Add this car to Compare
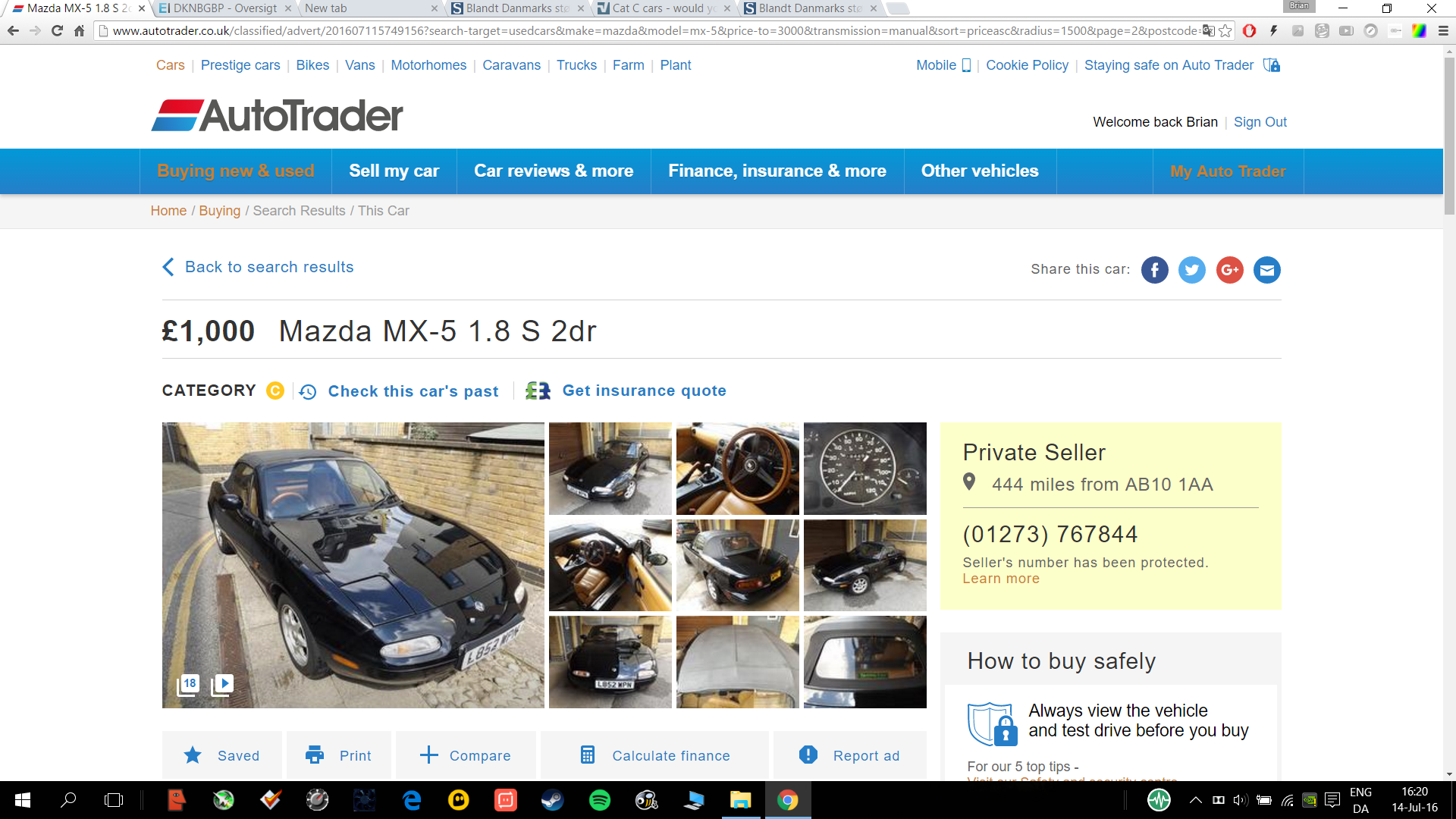The image size is (1456, 819). (466, 755)
